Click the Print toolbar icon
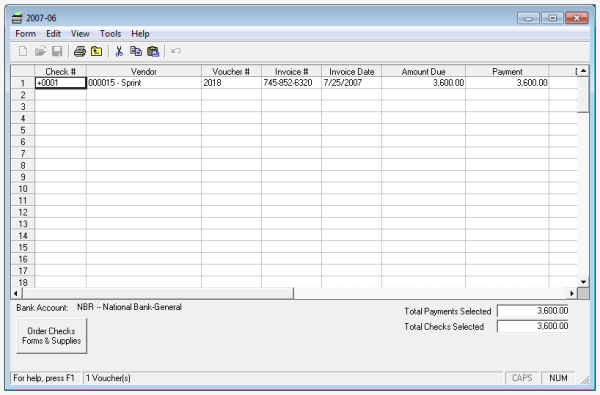This screenshot has height=395, width=600. [80, 51]
